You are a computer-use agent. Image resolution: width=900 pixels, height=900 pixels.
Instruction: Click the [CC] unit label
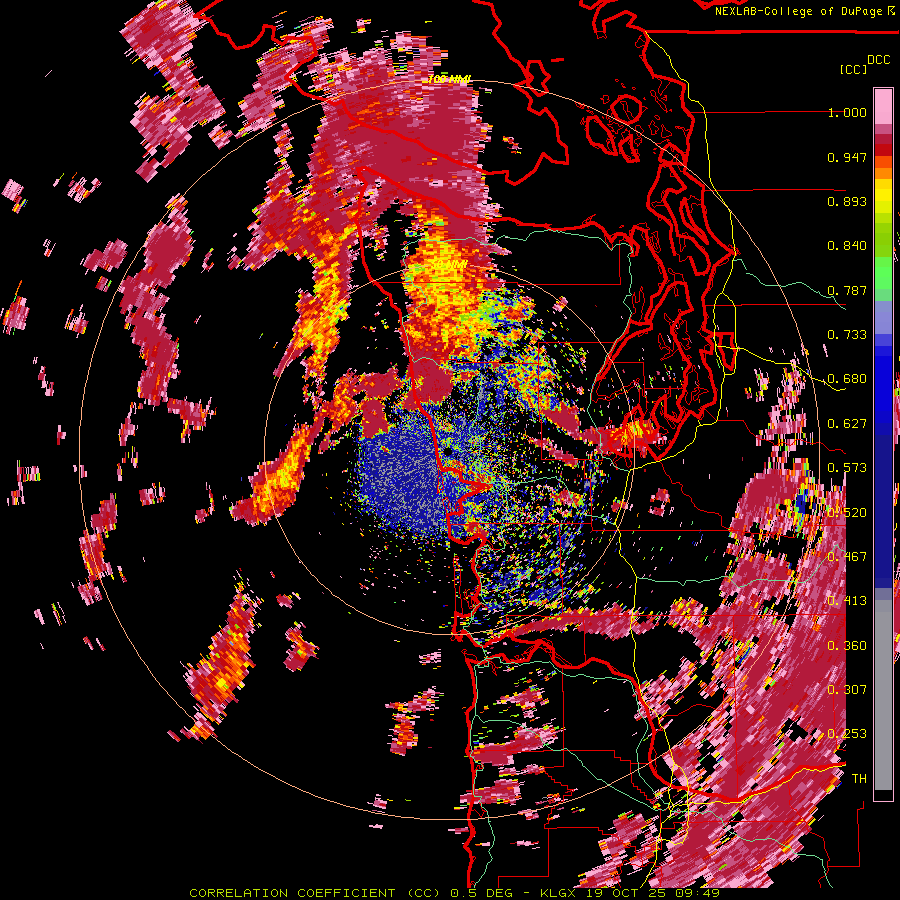tap(853, 69)
